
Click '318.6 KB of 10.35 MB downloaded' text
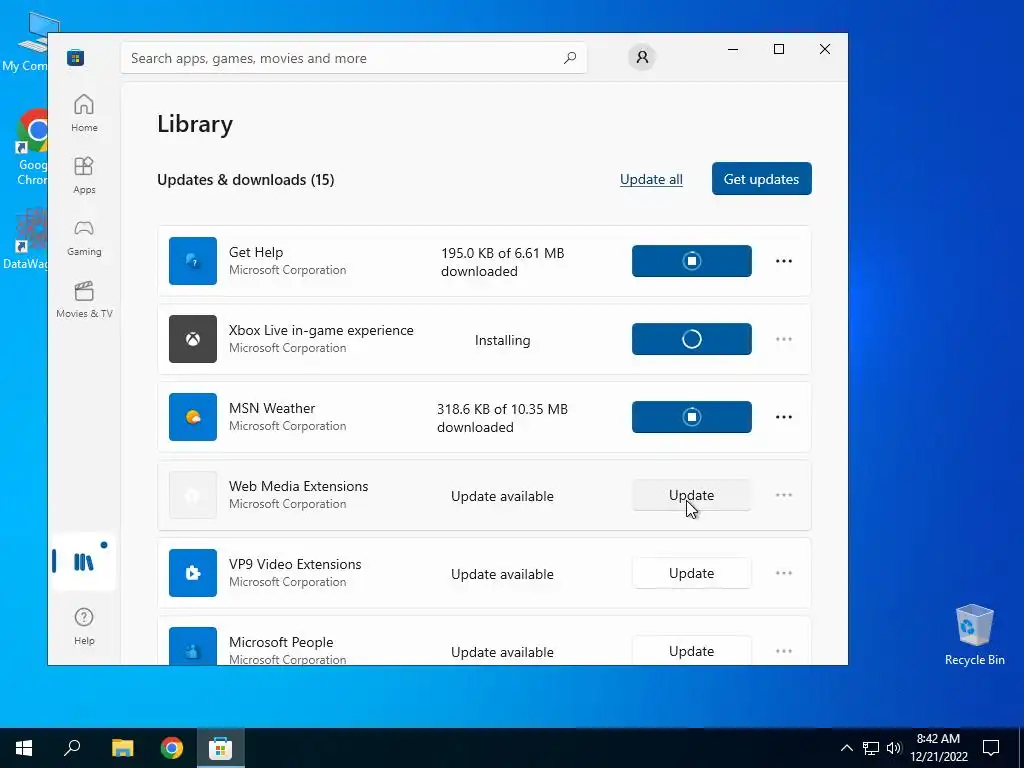pyautogui.click(x=502, y=418)
